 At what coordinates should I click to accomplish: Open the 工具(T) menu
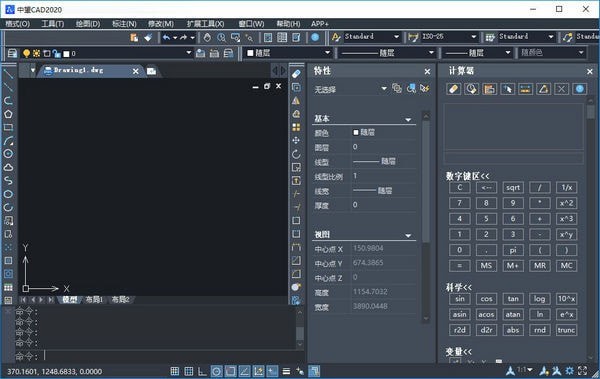pos(53,24)
